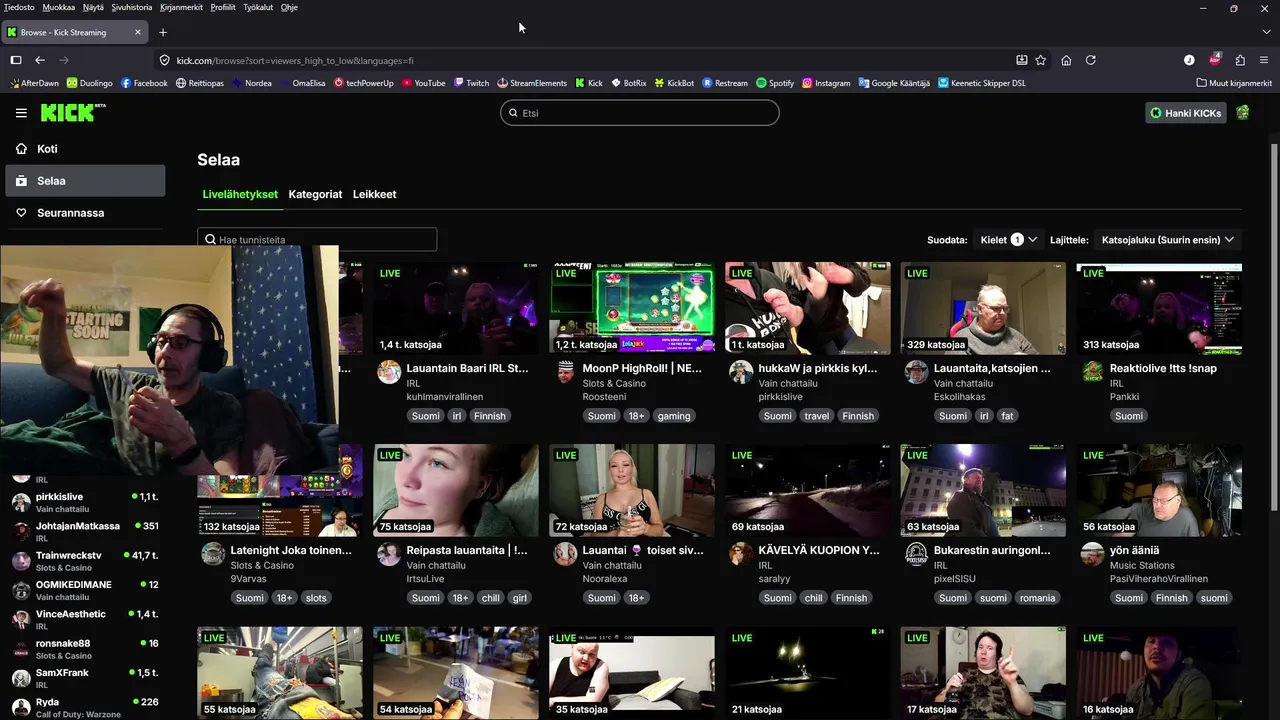Open a new browser tab
The width and height of the screenshot is (1280, 720).
point(163,32)
